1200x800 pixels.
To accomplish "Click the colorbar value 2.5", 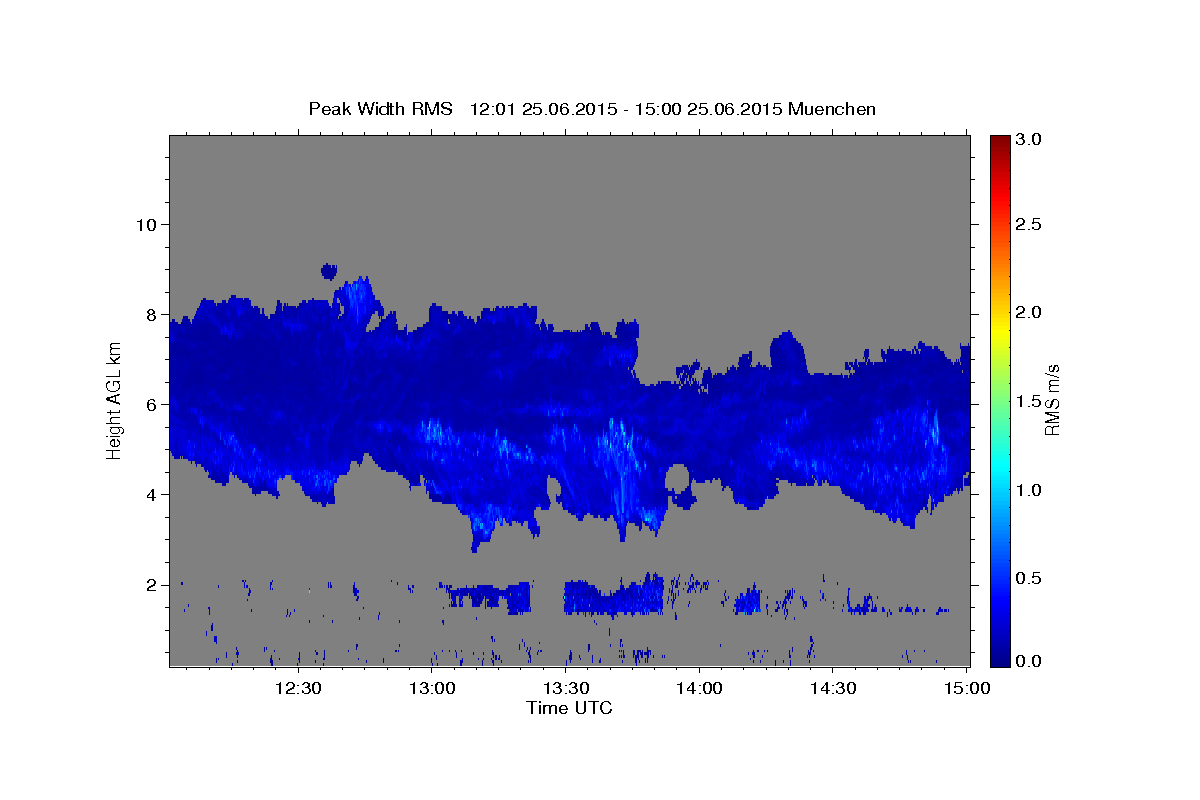I will click(1030, 224).
